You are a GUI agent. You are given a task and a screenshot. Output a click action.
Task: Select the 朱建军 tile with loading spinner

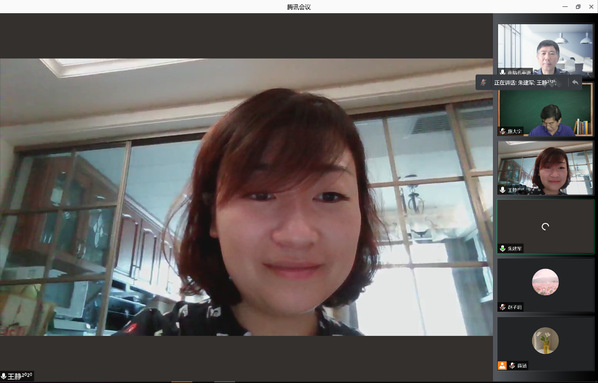point(545,227)
